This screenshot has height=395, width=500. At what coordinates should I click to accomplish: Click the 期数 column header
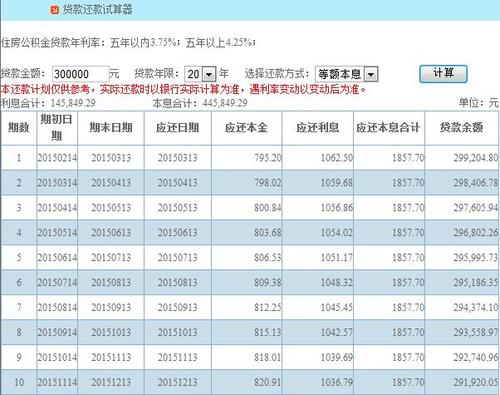coord(19,128)
